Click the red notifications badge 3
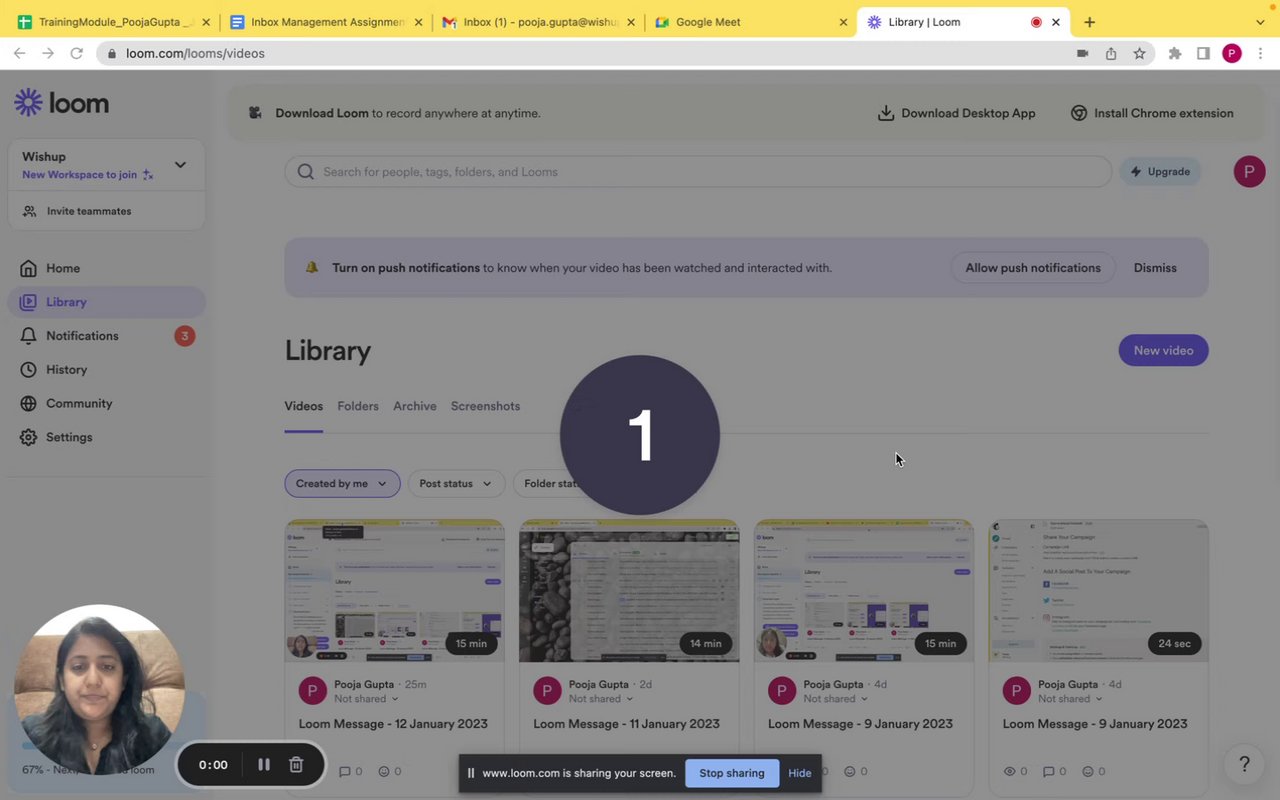1280x800 pixels. (184, 336)
